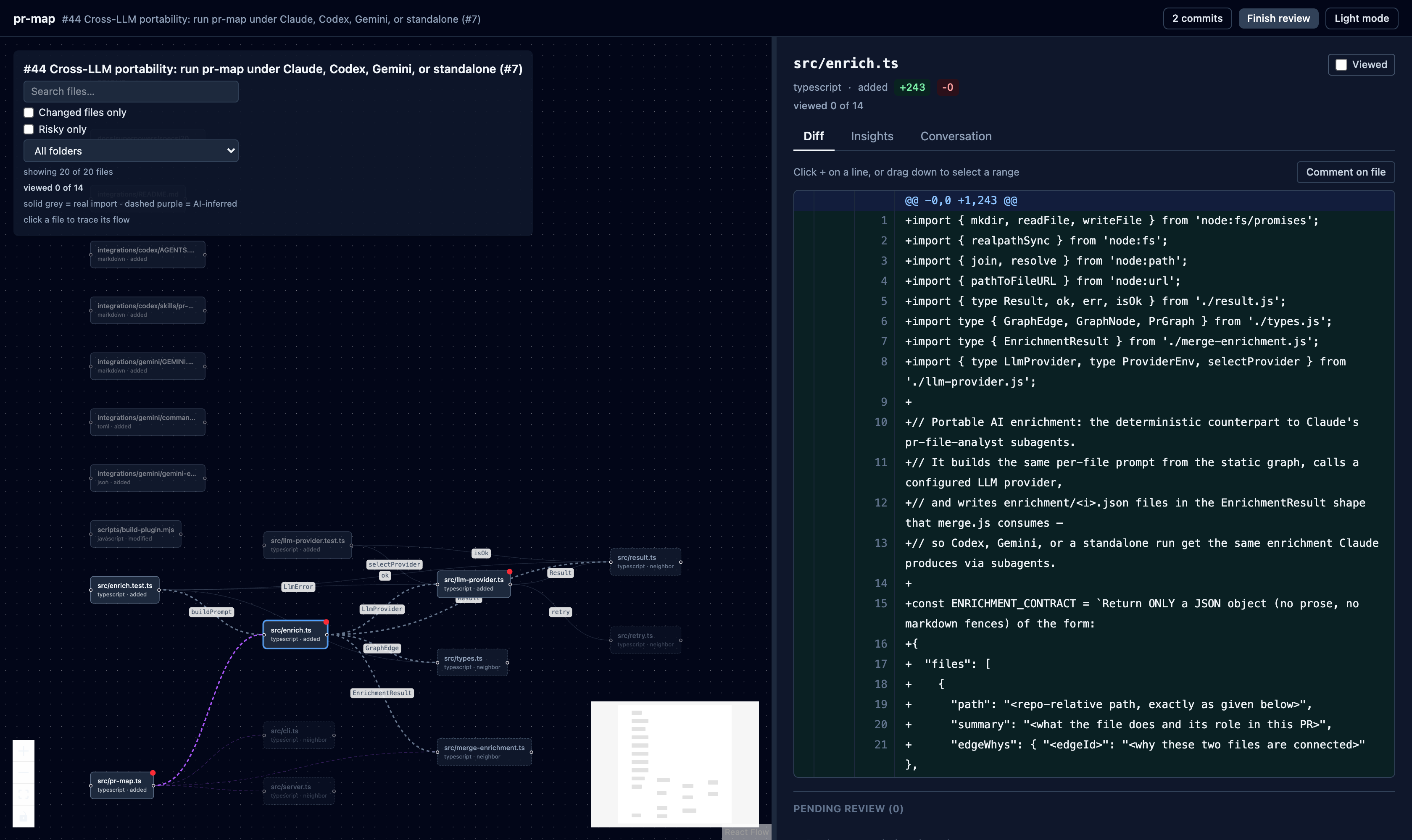Tick the Changed files only checkbox
The height and width of the screenshot is (840, 1412).
29,113
